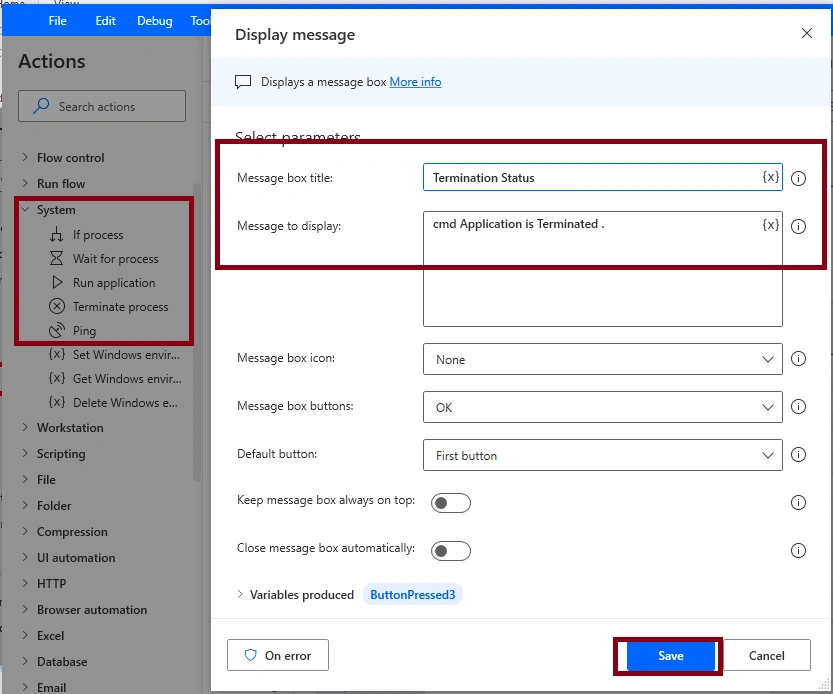This screenshot has width=833, height=694.
Task: Open the Default button dropdown
Action: coord(602,455)
